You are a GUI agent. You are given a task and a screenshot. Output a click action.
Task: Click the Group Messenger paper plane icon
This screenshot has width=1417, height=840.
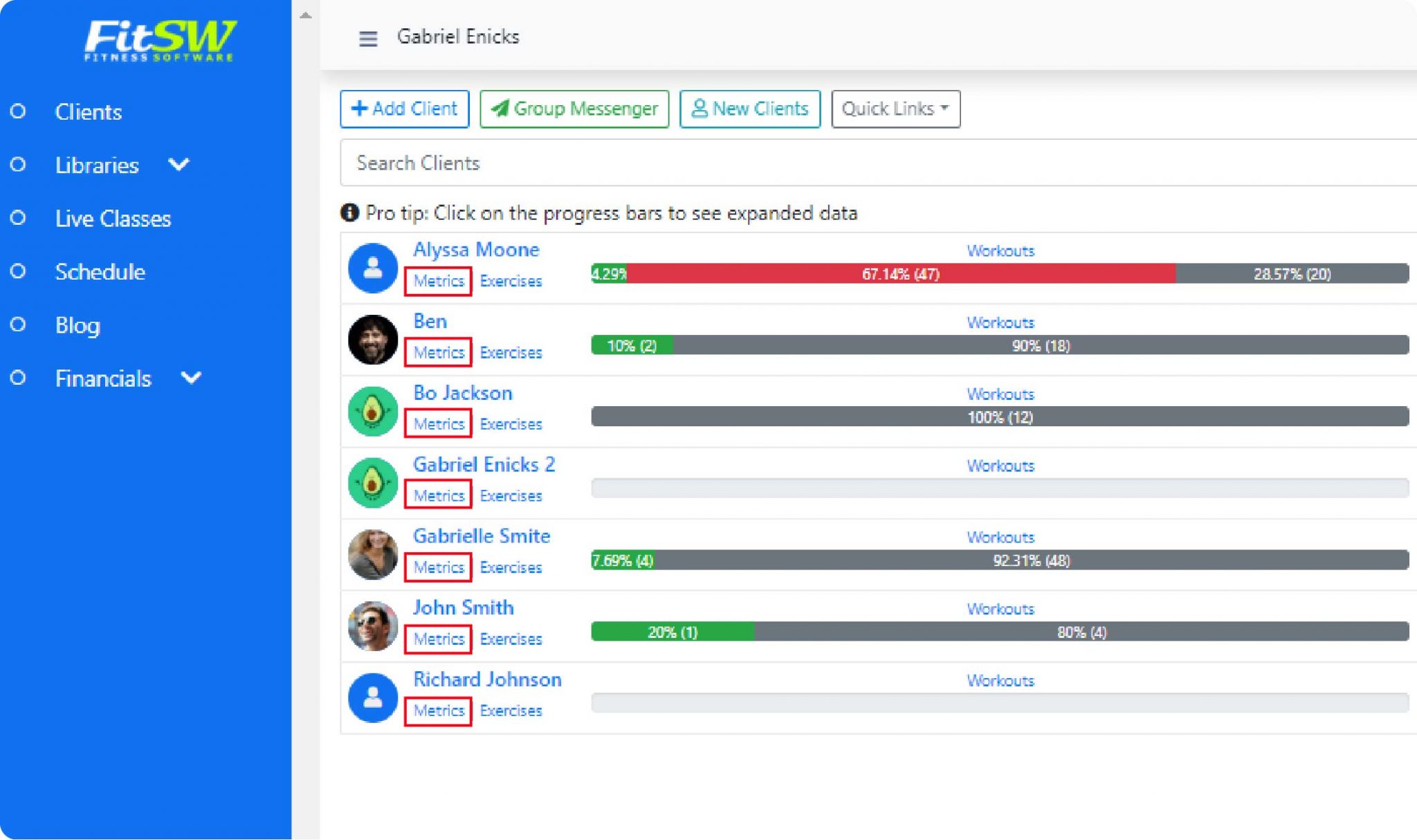(x=500, y=108)
